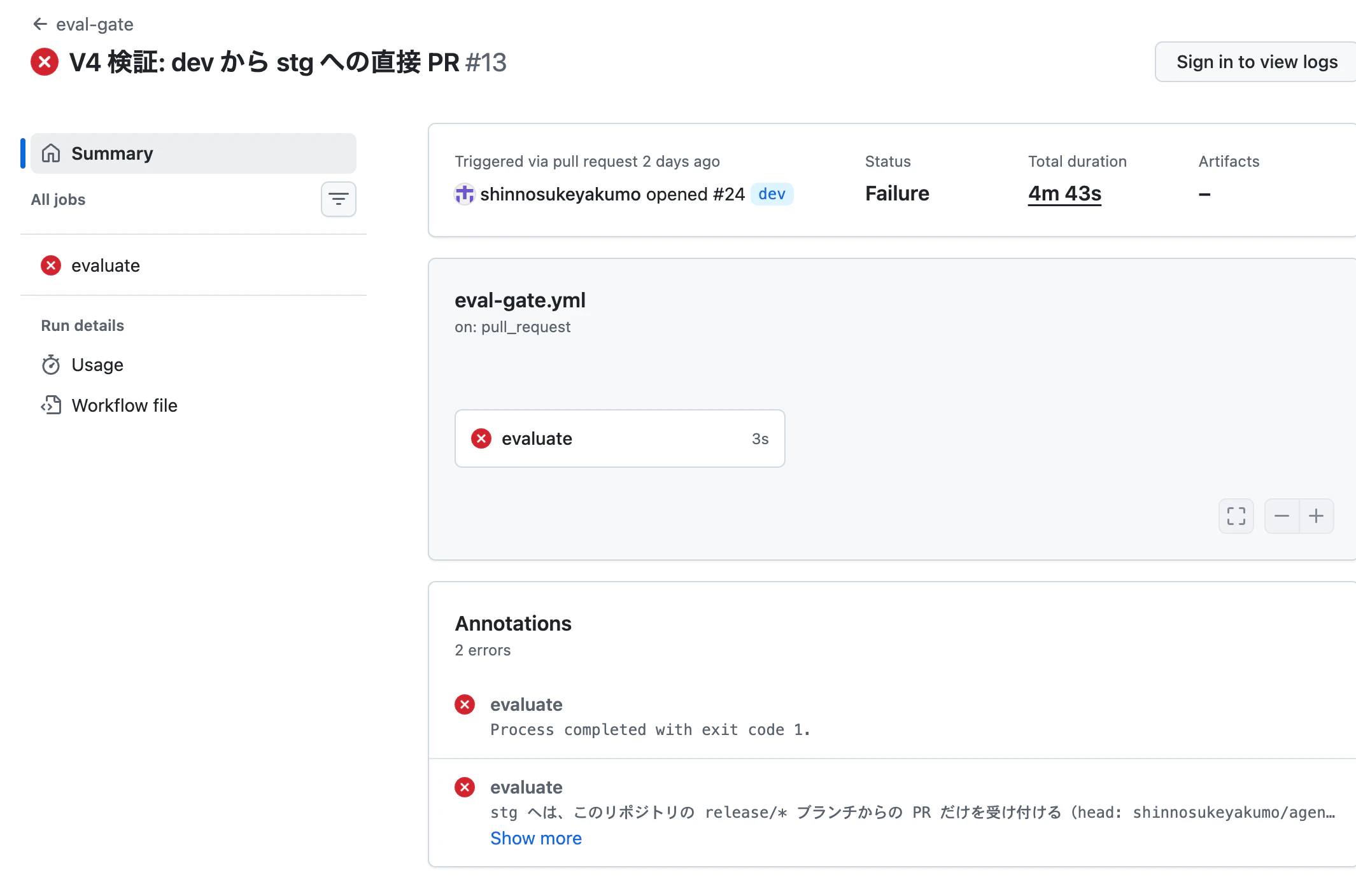This screenshot has height=896, width=1356.
Task: Click shinnosukeyakumo's avatar icon
Action: (x=464, y=194)
